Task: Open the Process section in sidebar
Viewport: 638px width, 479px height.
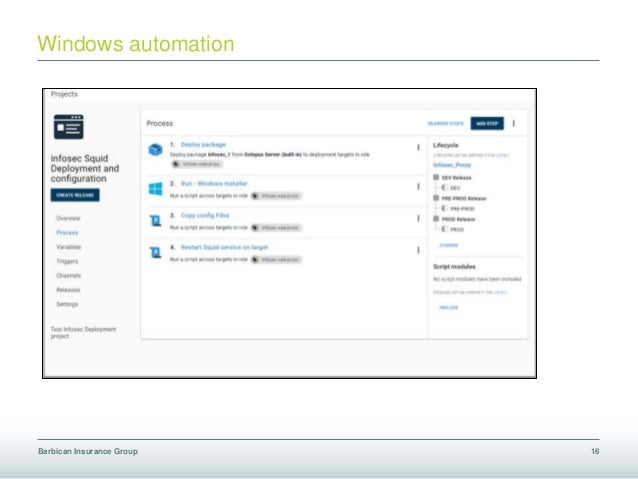Action: [x=67, y=232]
